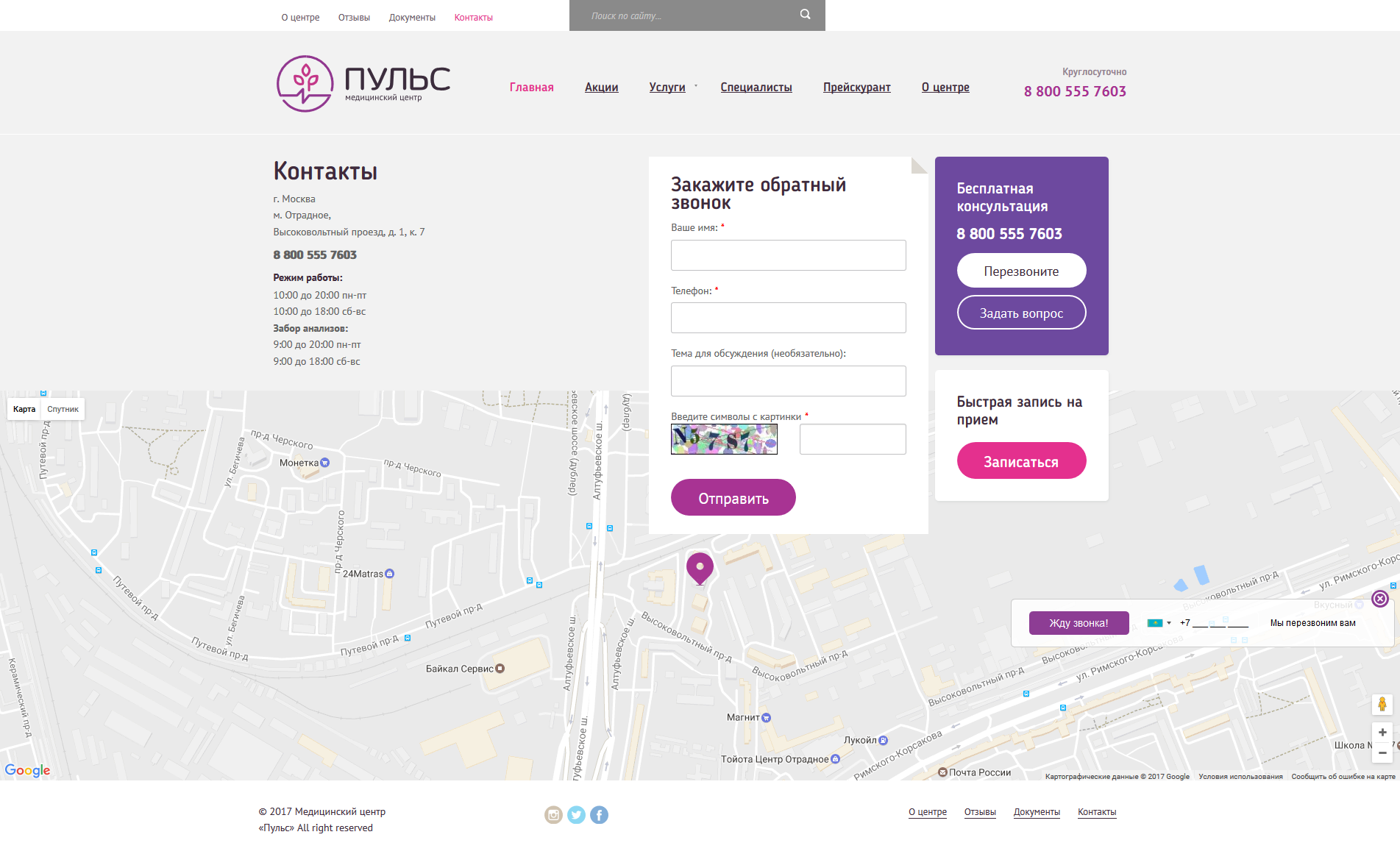Focus the Тема для обсуждения field
The width and height of the screenshot is (1400, 854).
point(789,381)
